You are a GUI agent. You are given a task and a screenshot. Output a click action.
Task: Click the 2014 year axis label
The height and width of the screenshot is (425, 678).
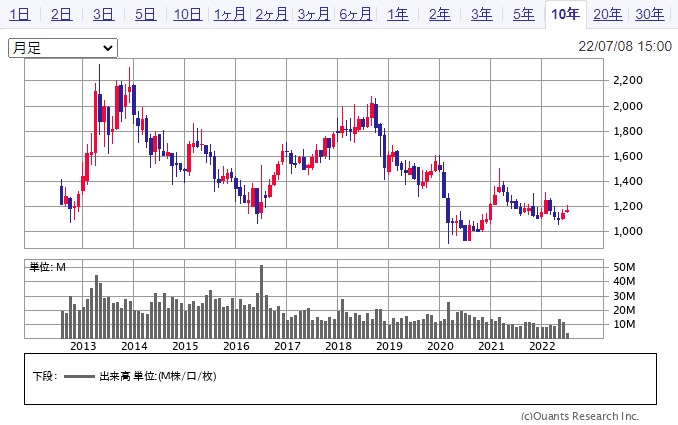tap(134, 346)
